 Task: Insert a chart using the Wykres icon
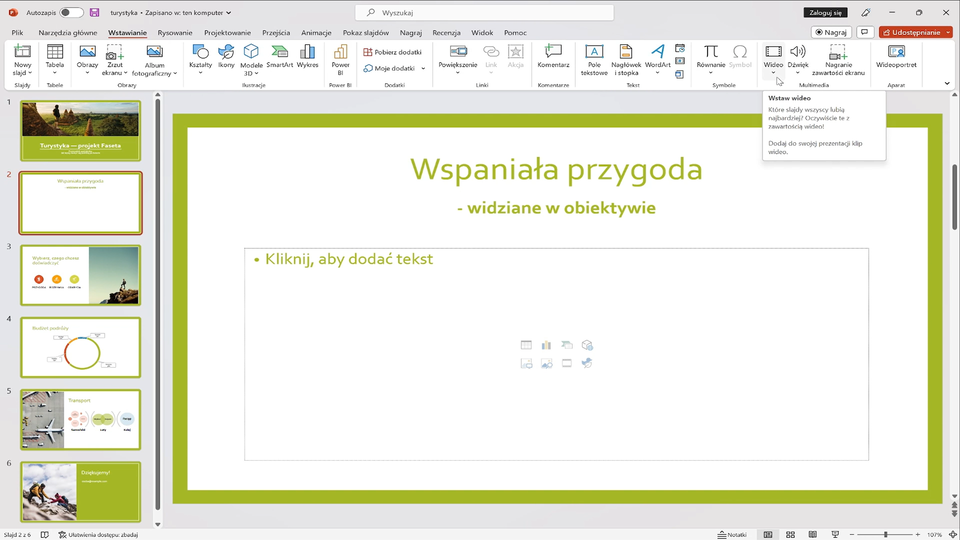[x=307, y=56]
